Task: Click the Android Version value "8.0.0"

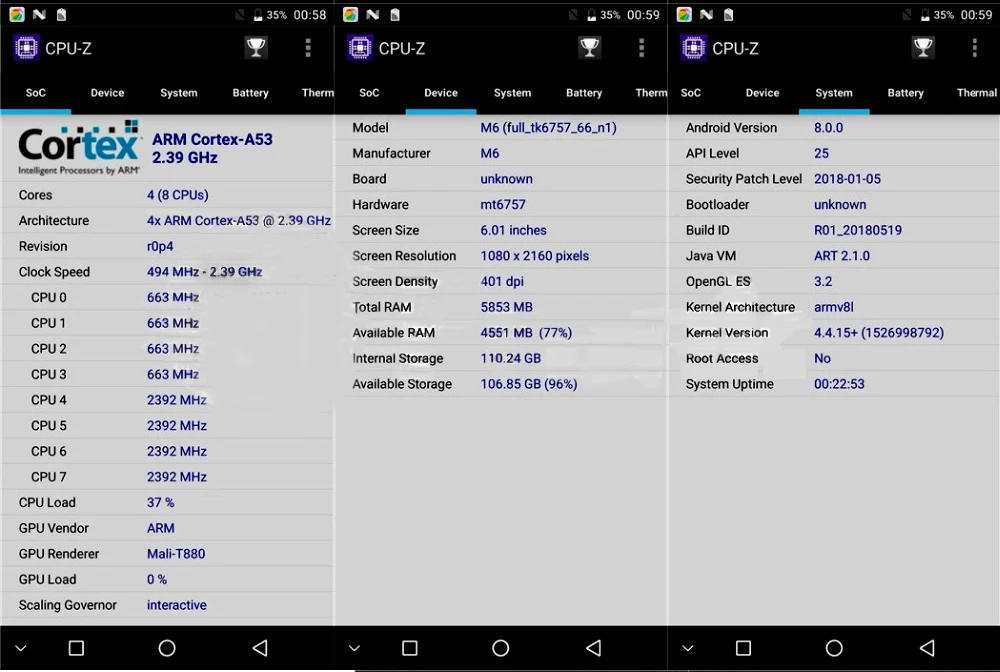Action: [828, 128]
